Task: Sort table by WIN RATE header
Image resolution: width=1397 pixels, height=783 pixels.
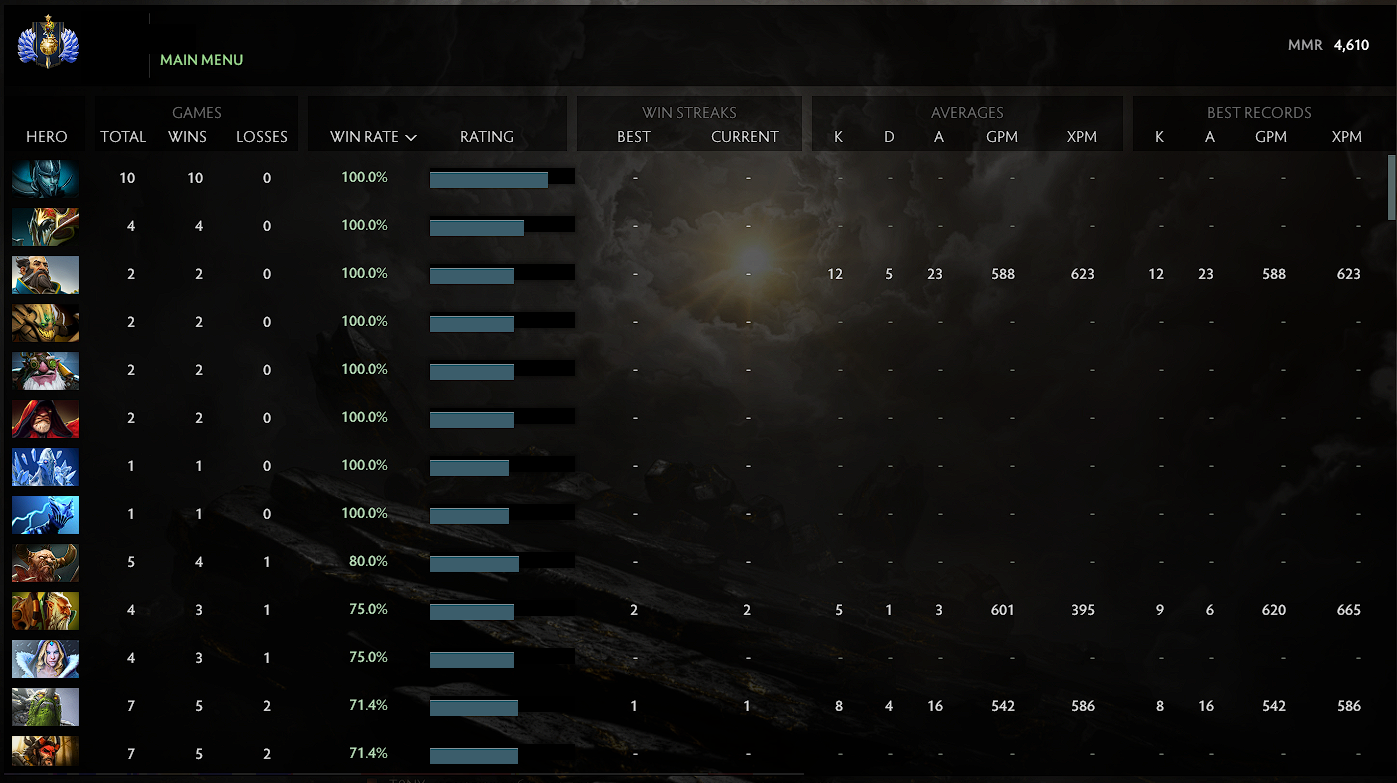Action: [364, 137]
